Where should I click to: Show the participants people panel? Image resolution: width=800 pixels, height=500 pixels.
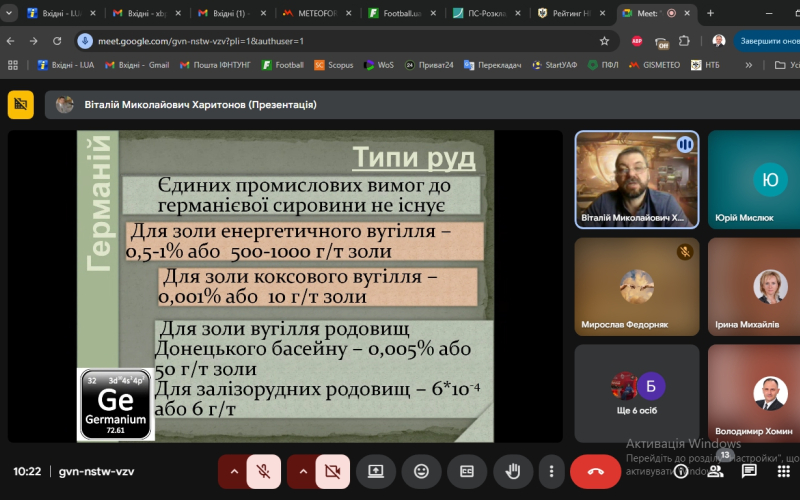[x=715, y=471]
